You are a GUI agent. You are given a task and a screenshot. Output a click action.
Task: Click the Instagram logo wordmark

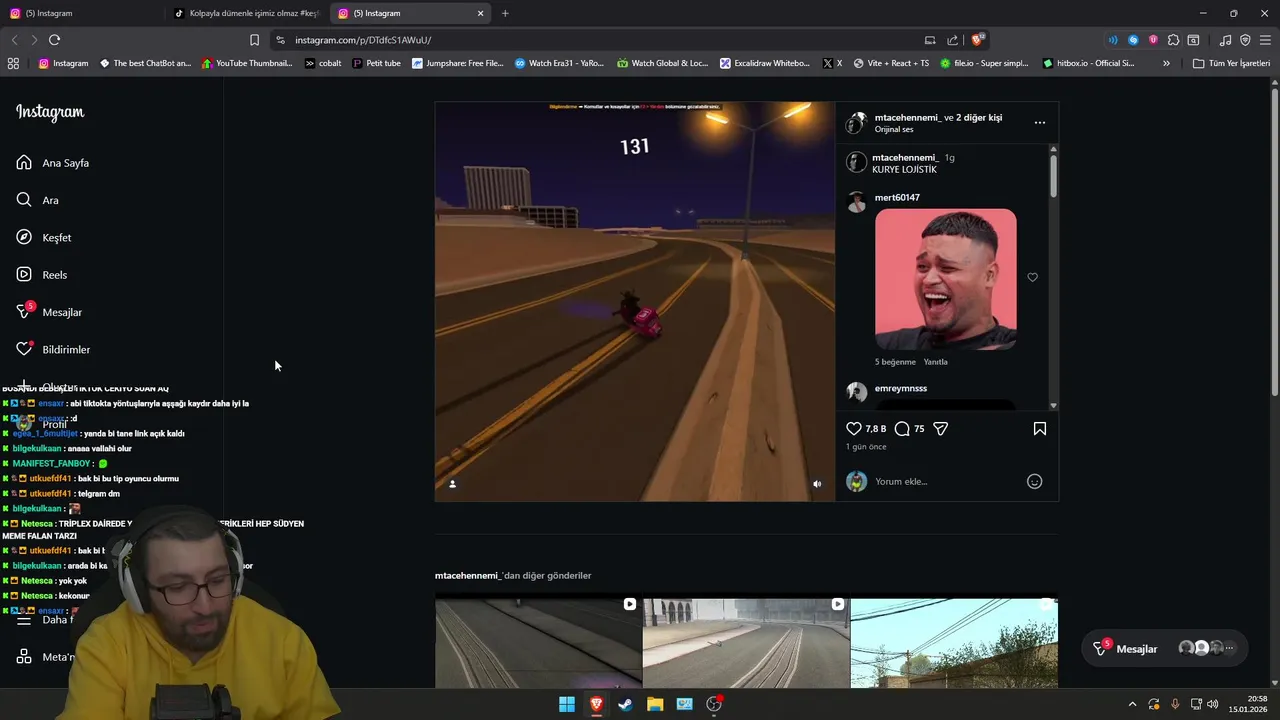50,112
